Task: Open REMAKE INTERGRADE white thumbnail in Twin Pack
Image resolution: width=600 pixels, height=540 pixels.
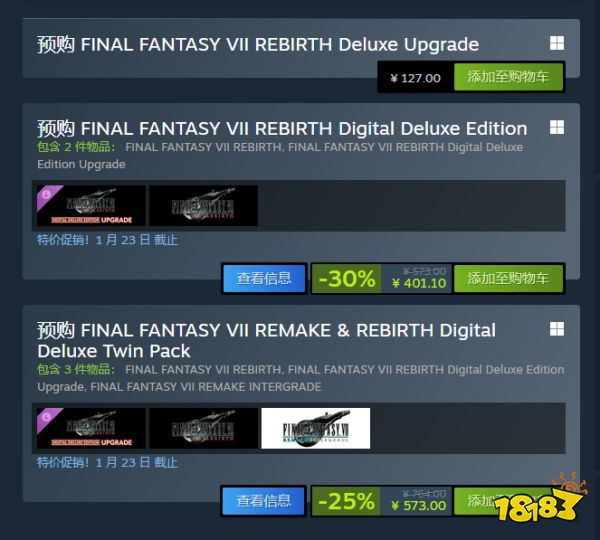Action: click(316, 428)
